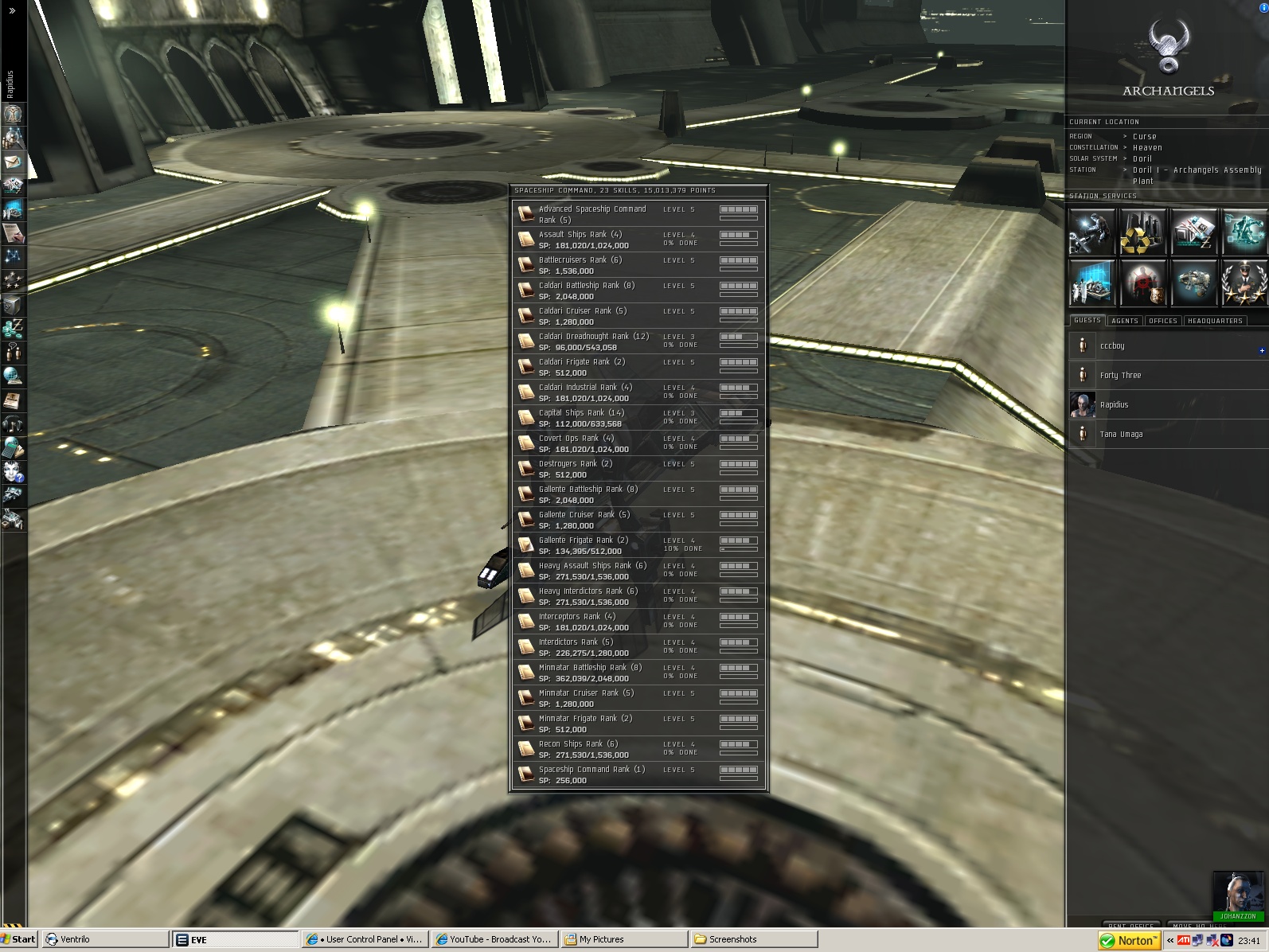Select the Destroyers skill row
Screen dimensions: 1269x952
tap(638, 469)
